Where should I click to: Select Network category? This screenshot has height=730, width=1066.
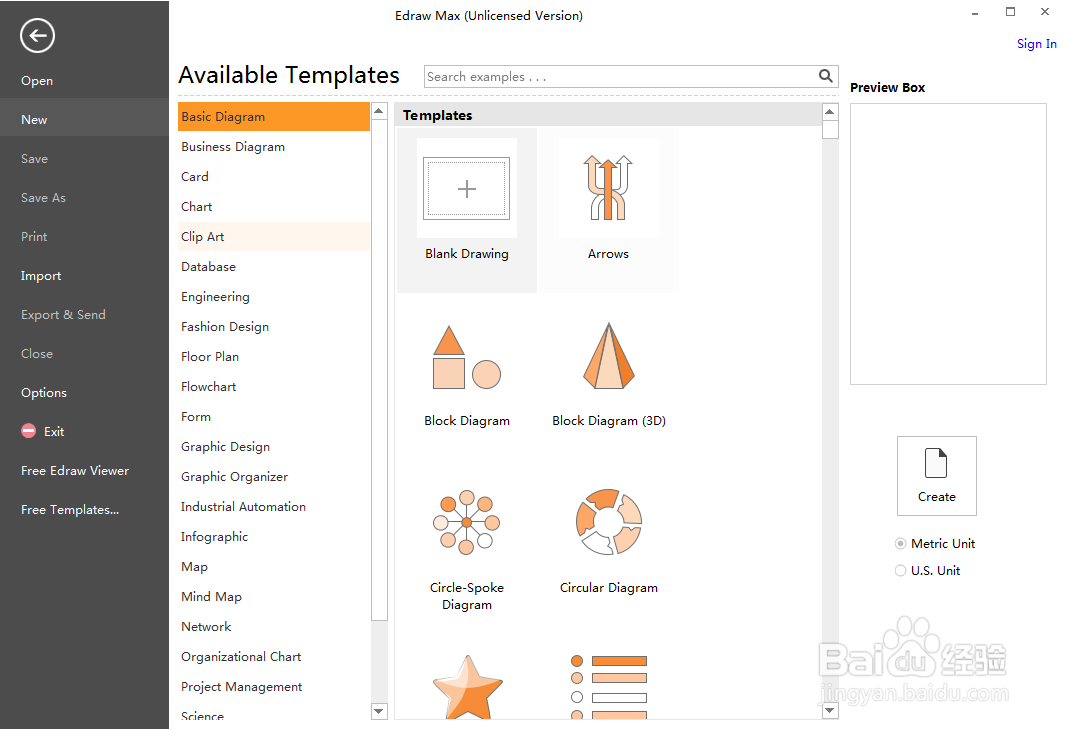274,627
